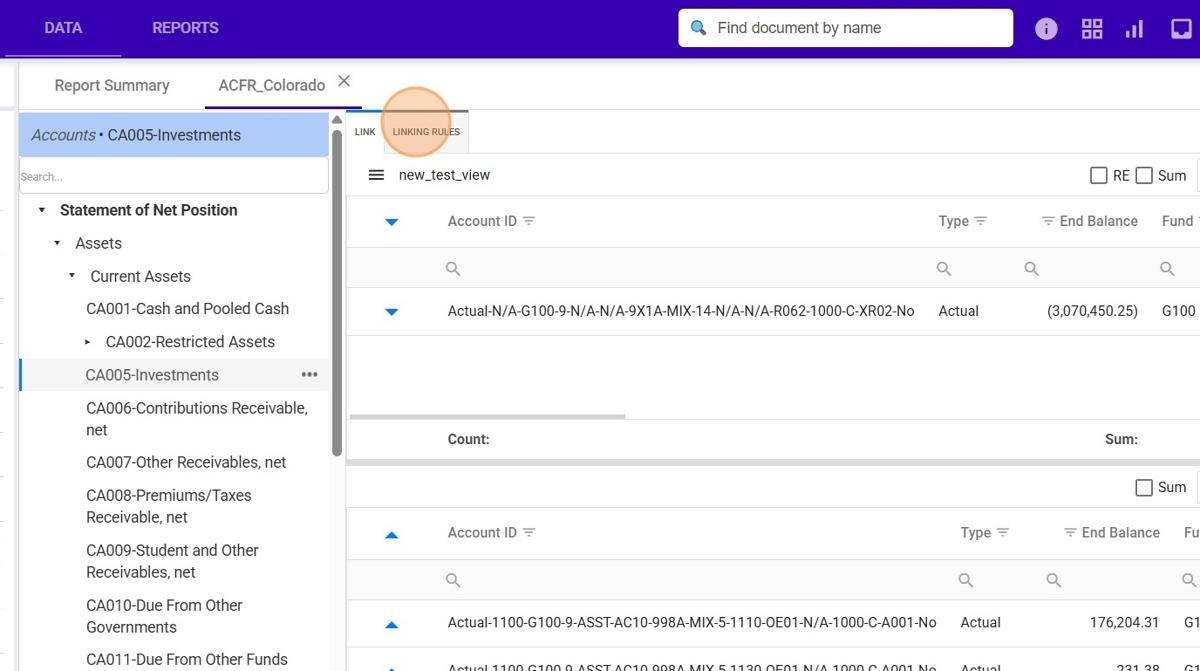Filter lower End Balance column
Viewport: 1200px width, 671px height.
1070,533
